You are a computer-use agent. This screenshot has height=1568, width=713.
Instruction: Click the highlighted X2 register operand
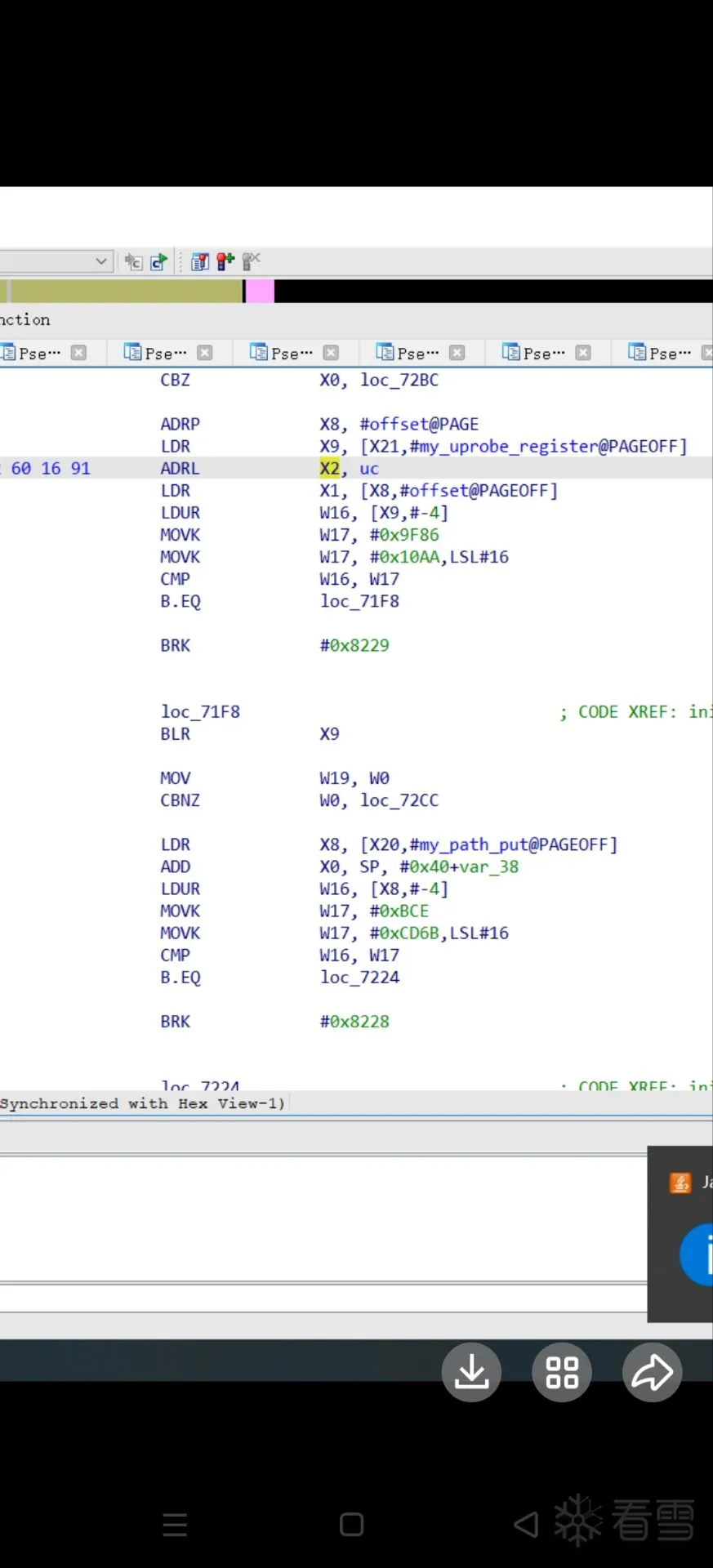[x=329, y=468]
